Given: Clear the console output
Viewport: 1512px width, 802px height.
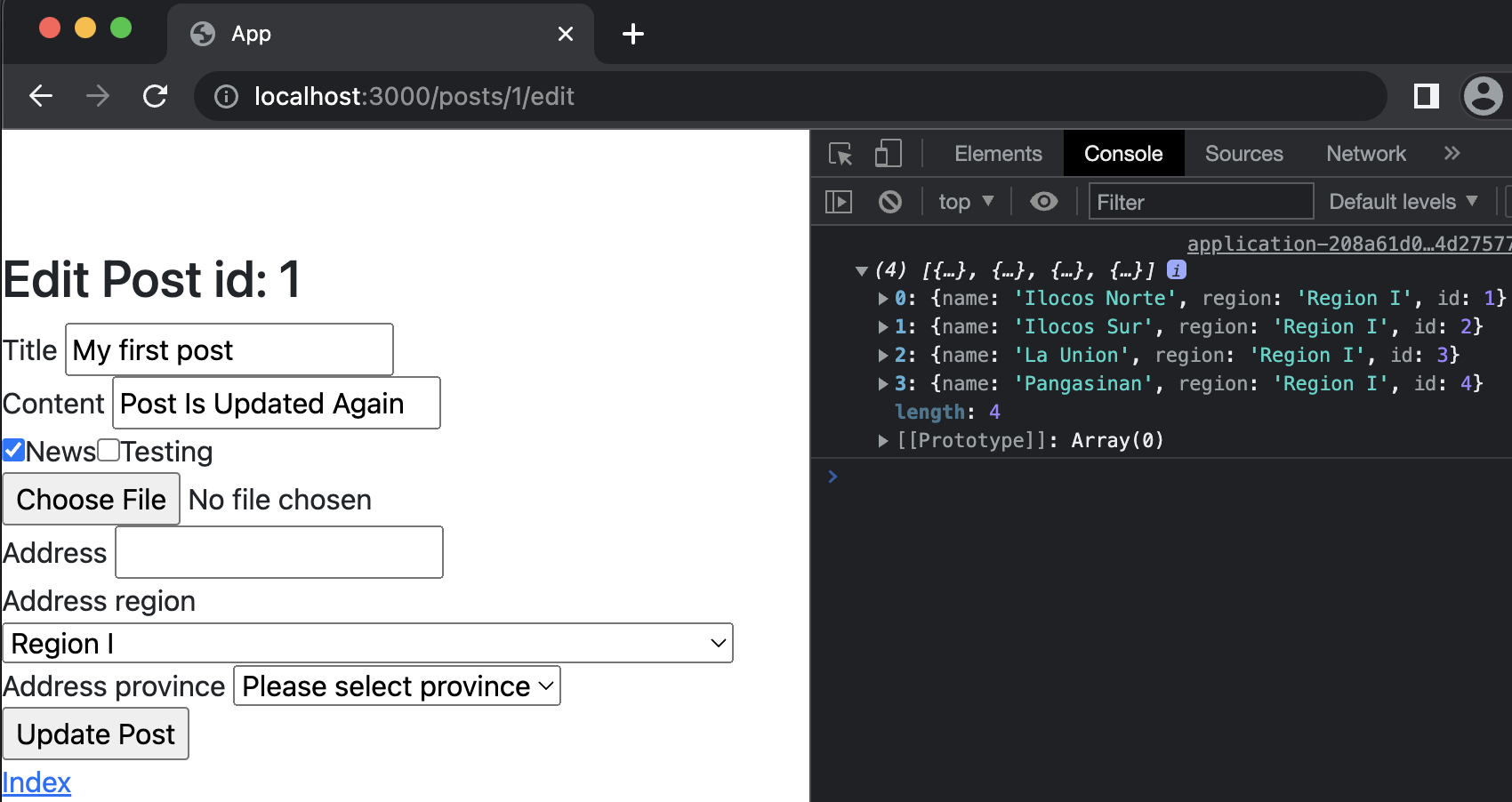Looking at the screenshot, I should point(889,202).
